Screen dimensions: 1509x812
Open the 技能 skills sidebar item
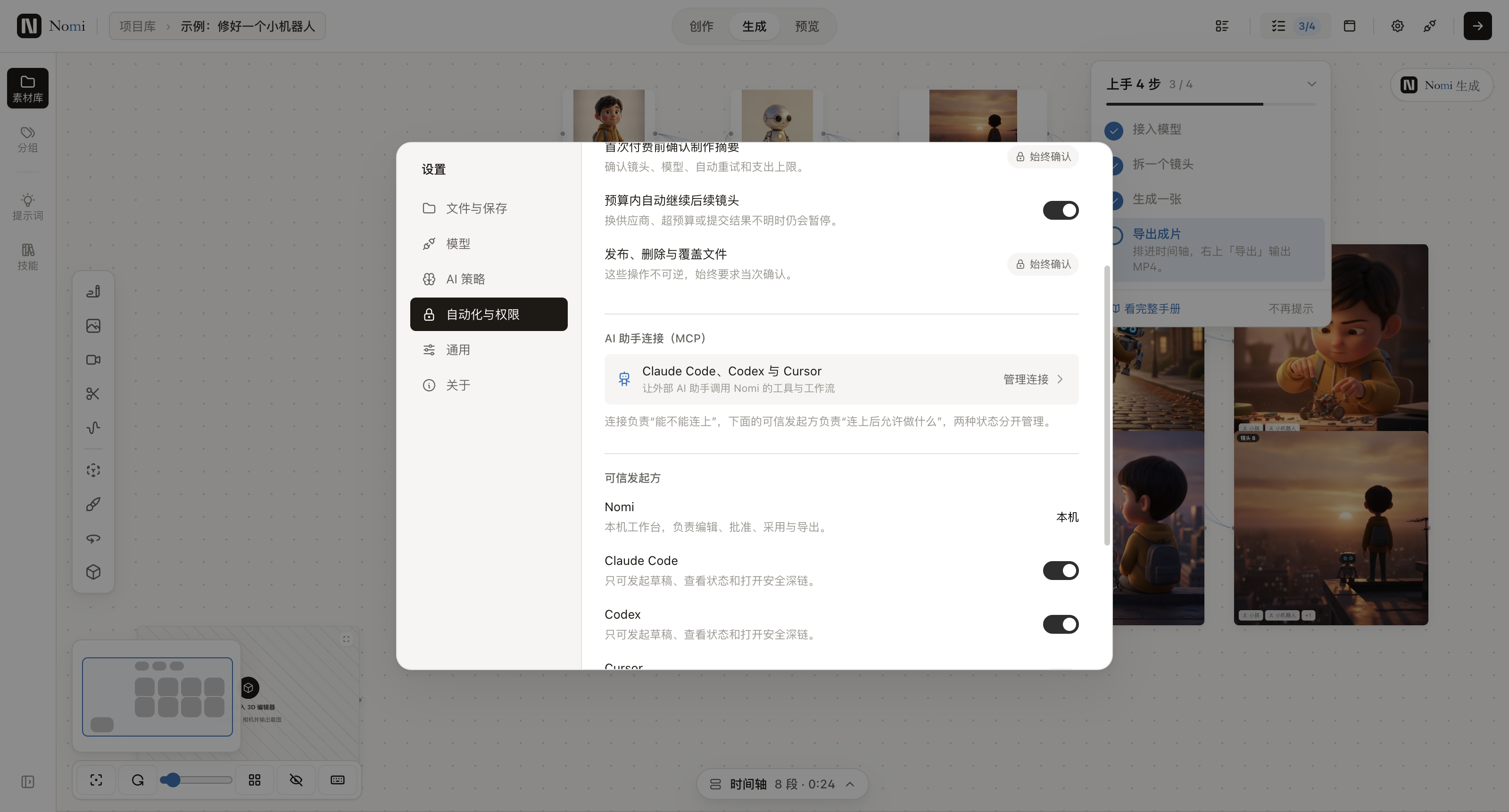click(27, 257)
